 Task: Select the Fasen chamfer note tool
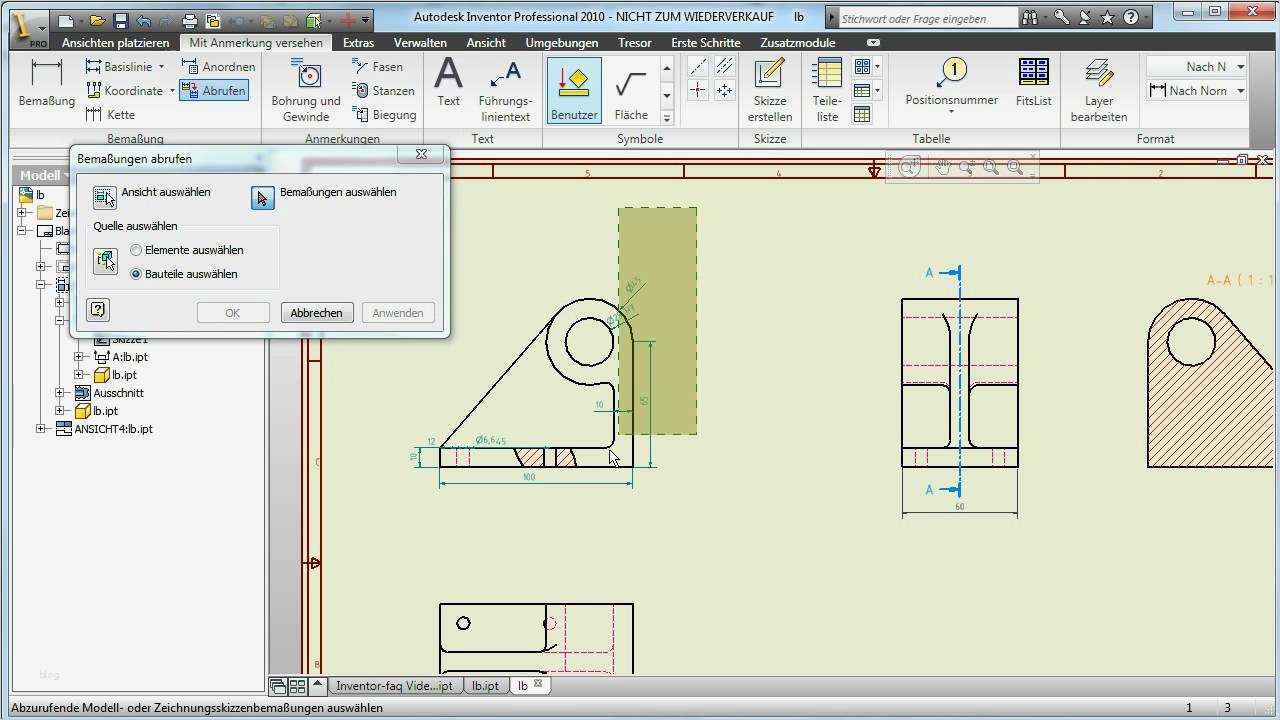(378, 66)
